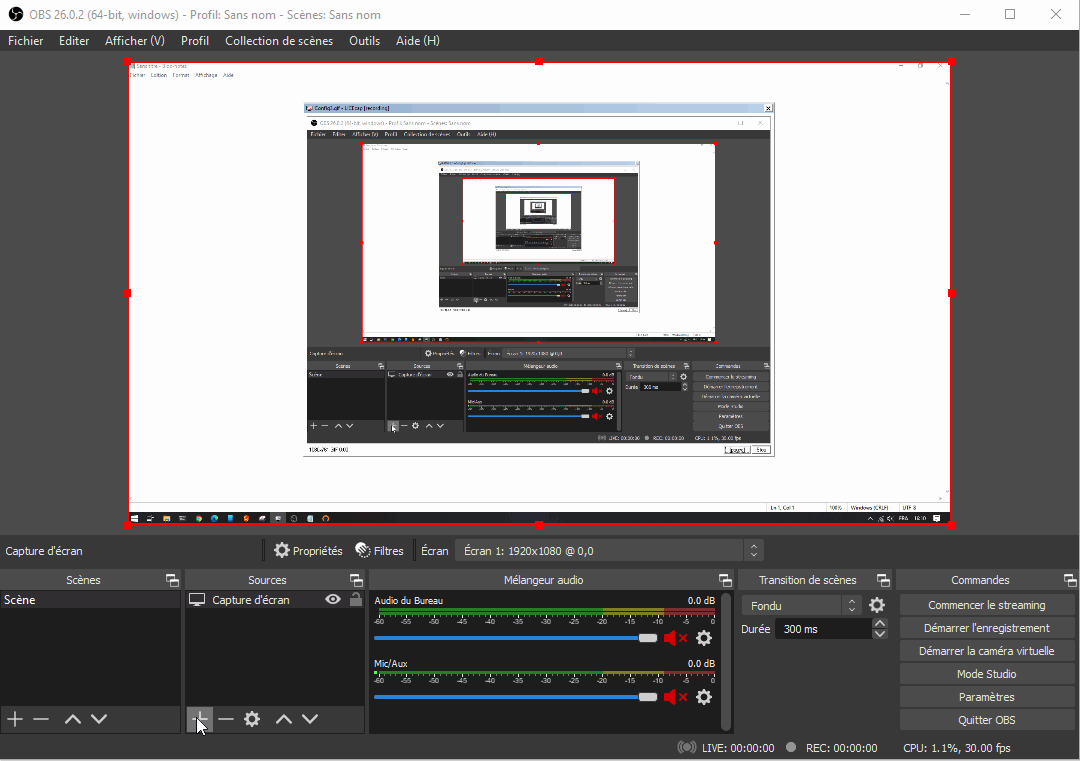1080x761 pixels.
Task: Open the Outils menu
Action: 364,41
